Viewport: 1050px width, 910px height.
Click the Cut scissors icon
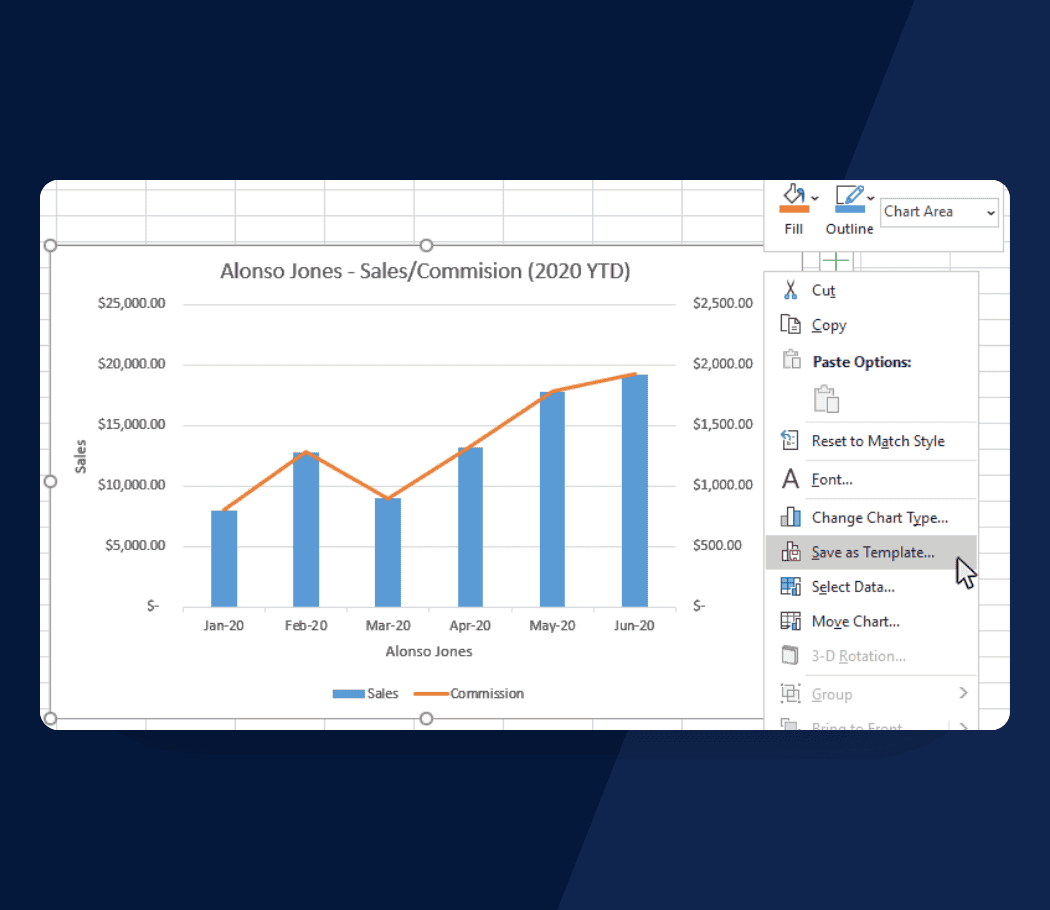pyautogui.click(x=790, y=290)
